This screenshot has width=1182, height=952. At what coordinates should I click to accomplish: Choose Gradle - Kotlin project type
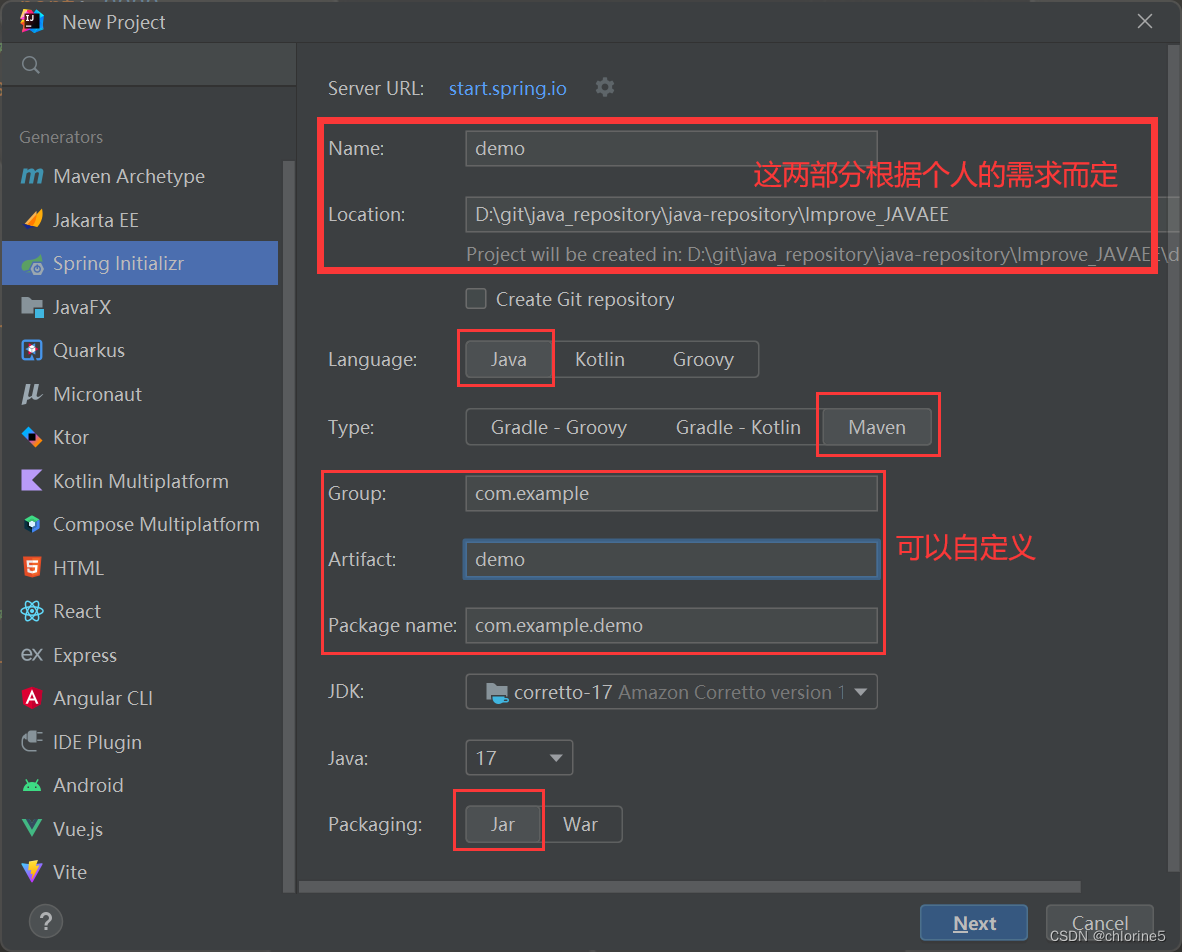tap(738, 427)
